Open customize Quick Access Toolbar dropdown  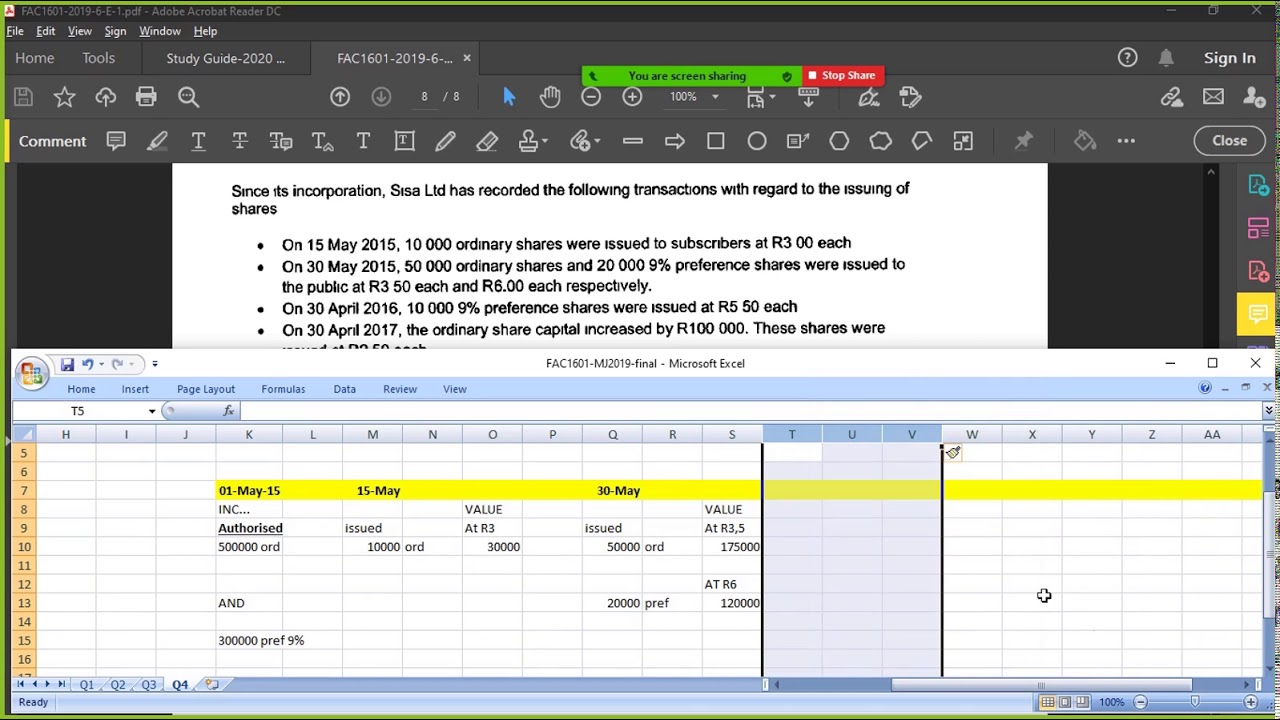[154, 364]
